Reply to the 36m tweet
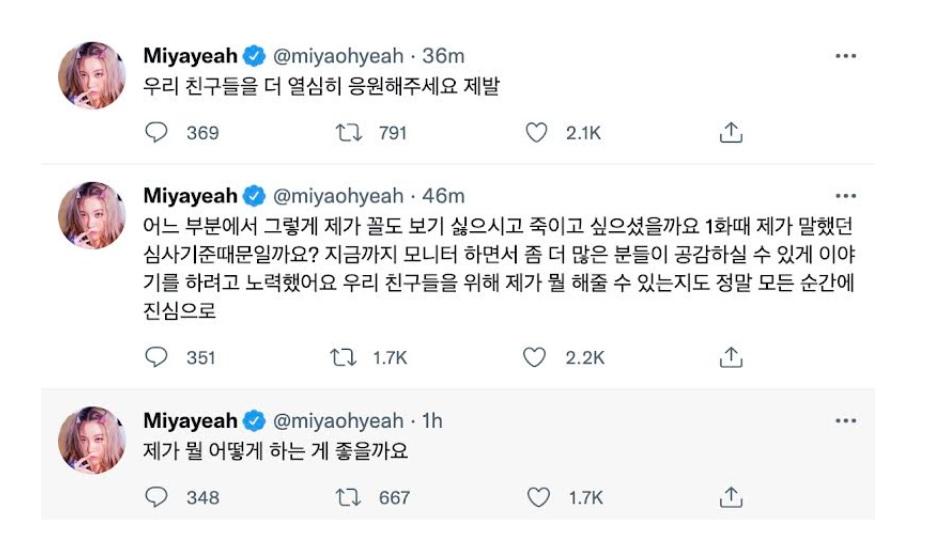The width and height of the screenshot is (942, 546). tap(156, 132)
